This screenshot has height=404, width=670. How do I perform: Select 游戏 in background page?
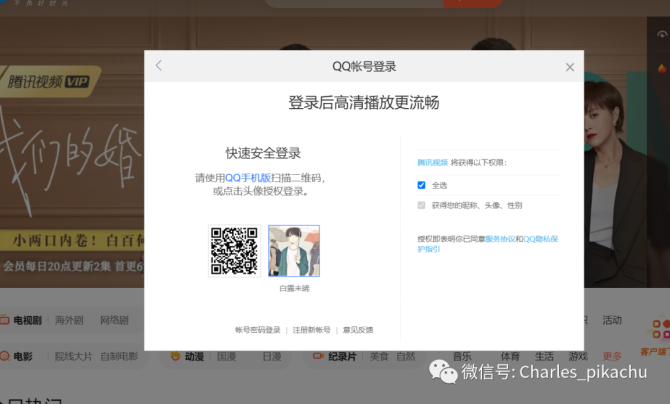578,357
